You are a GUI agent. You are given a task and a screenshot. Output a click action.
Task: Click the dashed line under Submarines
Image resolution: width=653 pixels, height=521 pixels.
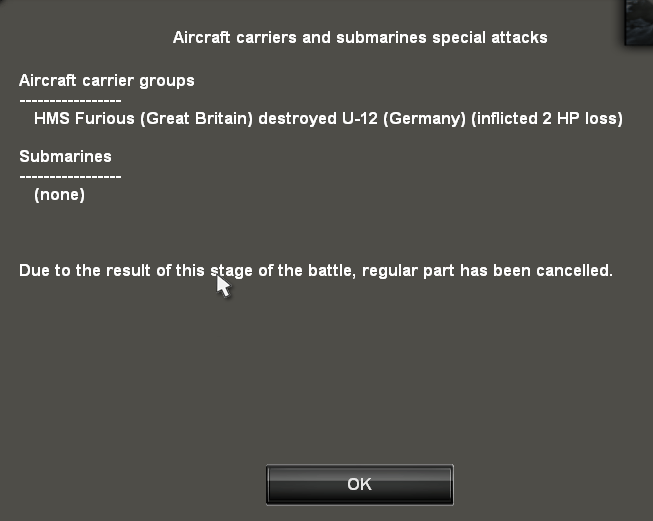70,176
